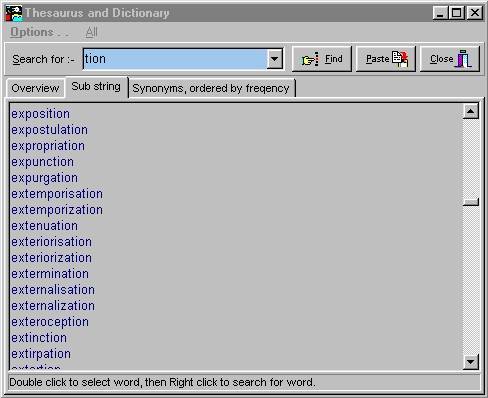Click the Thesaurus app icon in title bar
The height and width of the screenshot is (398, 488).
[x=14, y=13]
